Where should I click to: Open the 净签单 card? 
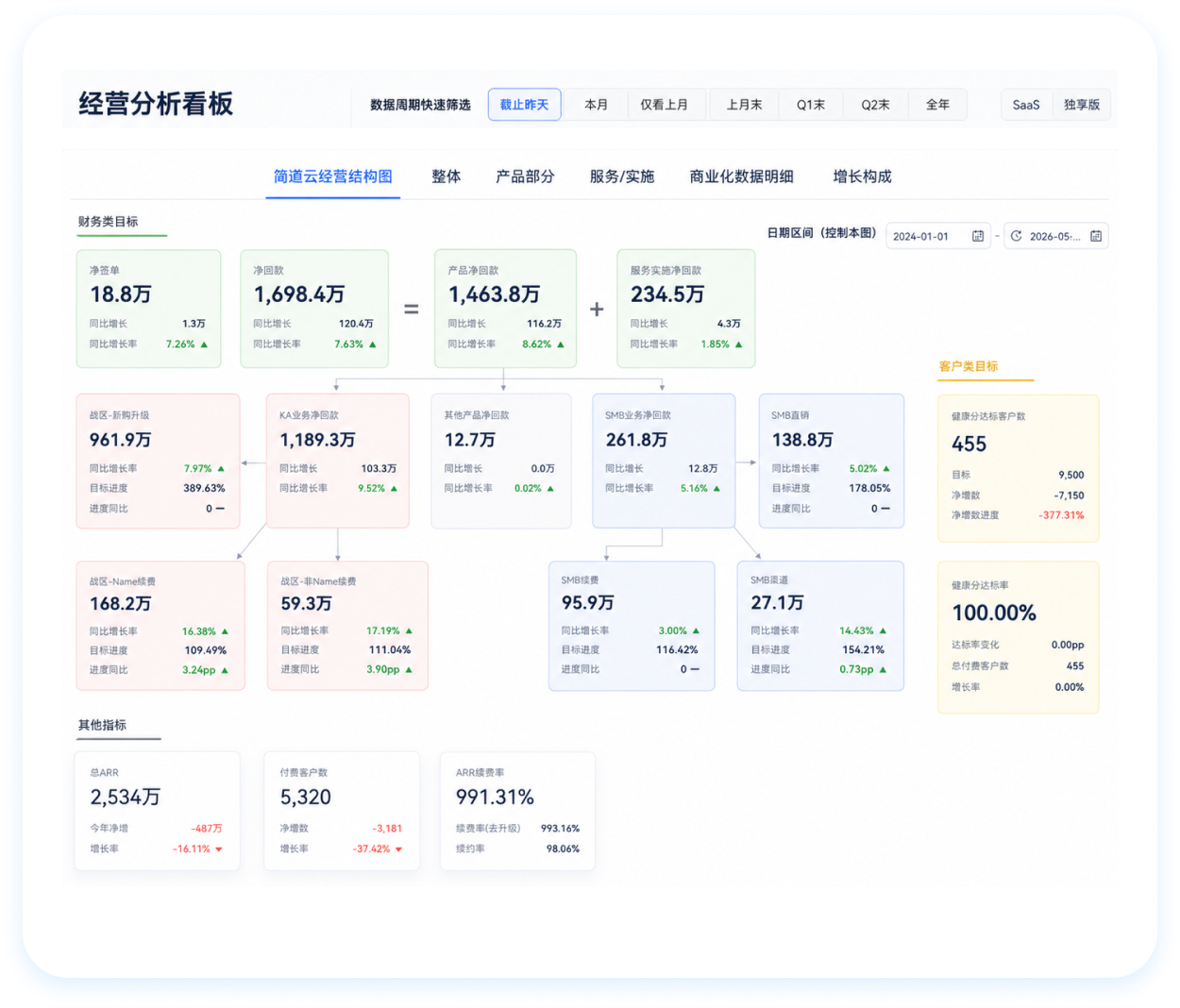tap(148, 309)
